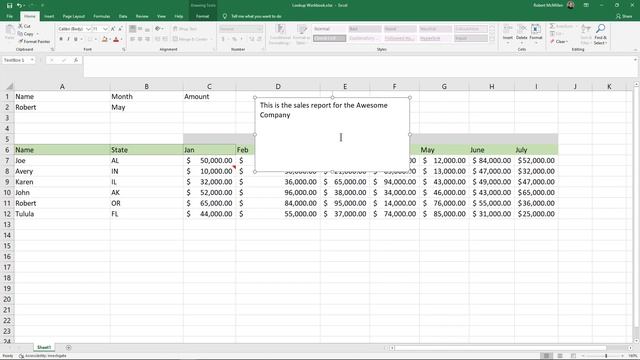Open the number format dropdown
Screen dimensions: 640x360
click(x=260, y=29)
